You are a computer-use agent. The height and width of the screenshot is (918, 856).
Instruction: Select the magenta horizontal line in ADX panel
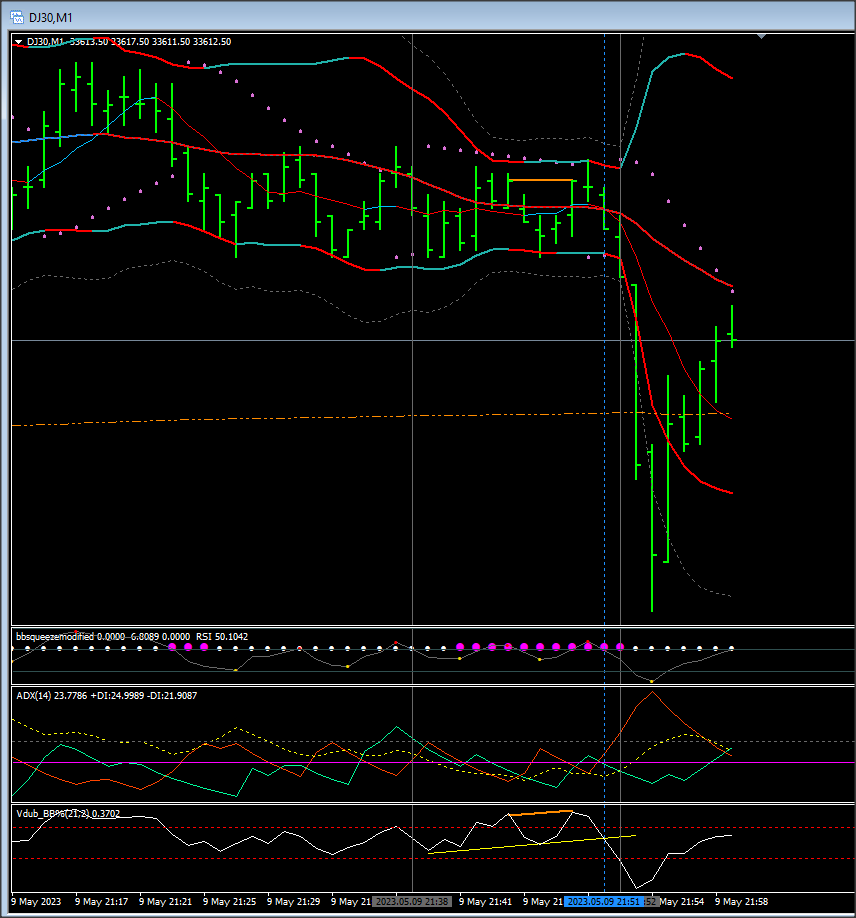click(x=433, y=762)
